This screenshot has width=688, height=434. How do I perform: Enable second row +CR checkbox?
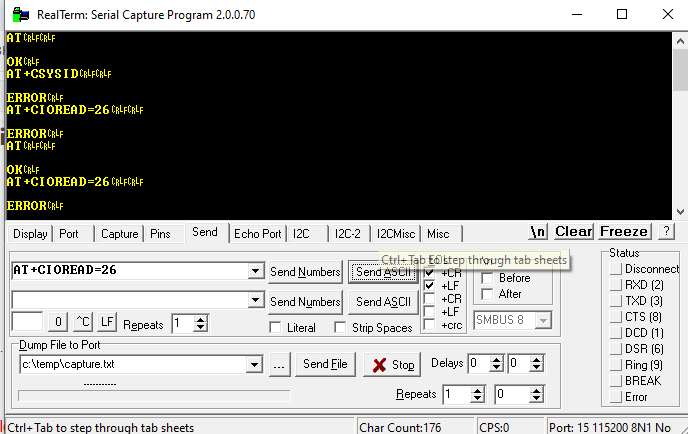pos(430,299)
